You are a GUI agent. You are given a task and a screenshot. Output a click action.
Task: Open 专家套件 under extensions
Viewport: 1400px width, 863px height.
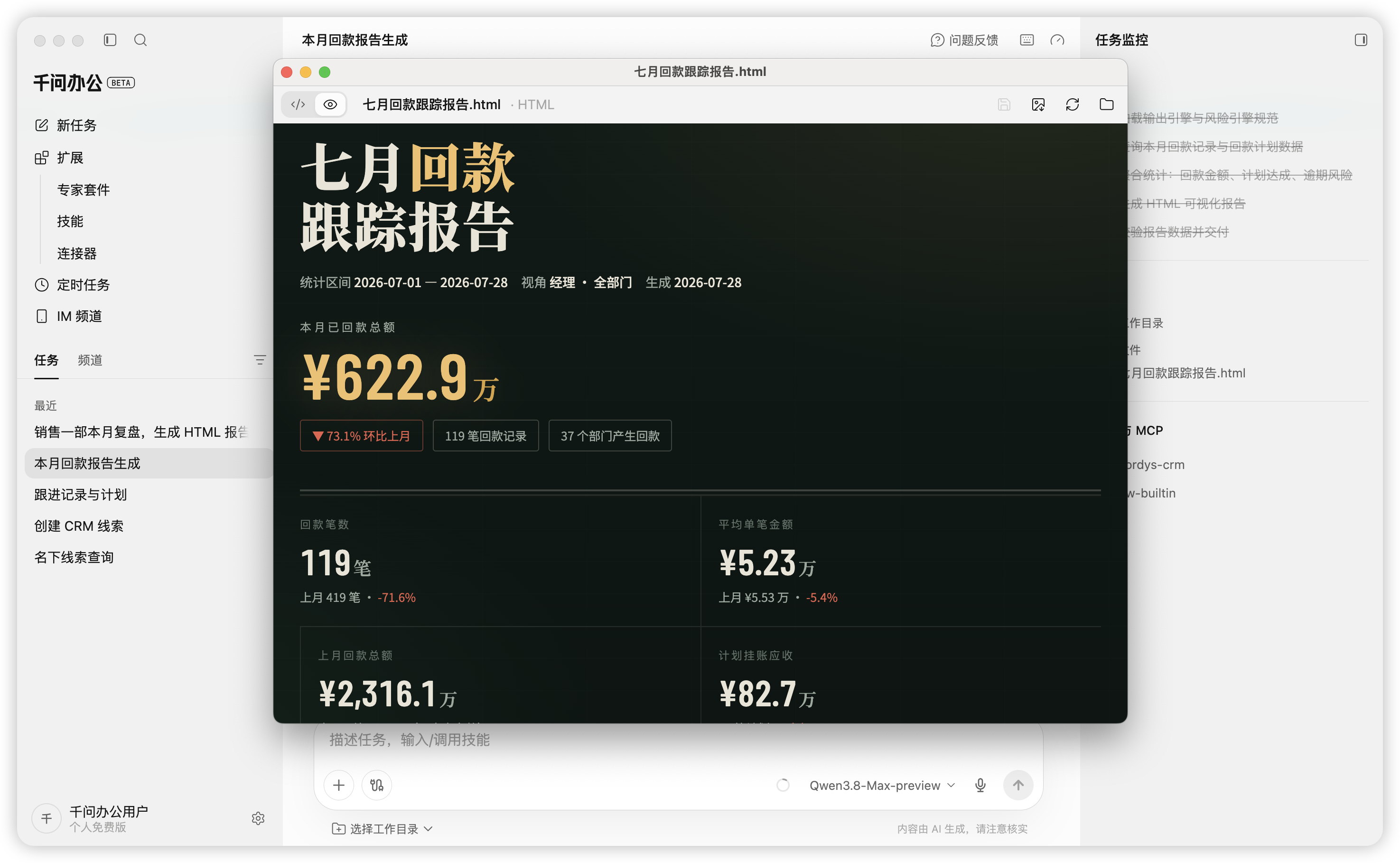pos(84,189)
